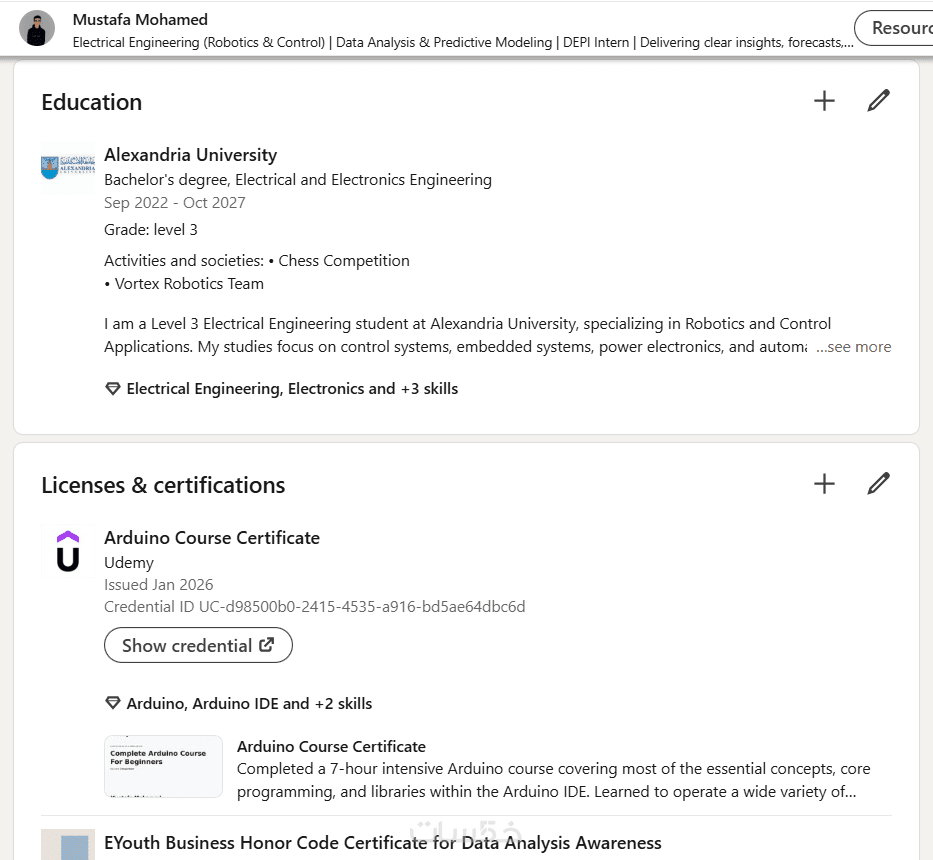Click the pencil icon to edit Education
Screen dimensions: 933x860
pos(878,101)
